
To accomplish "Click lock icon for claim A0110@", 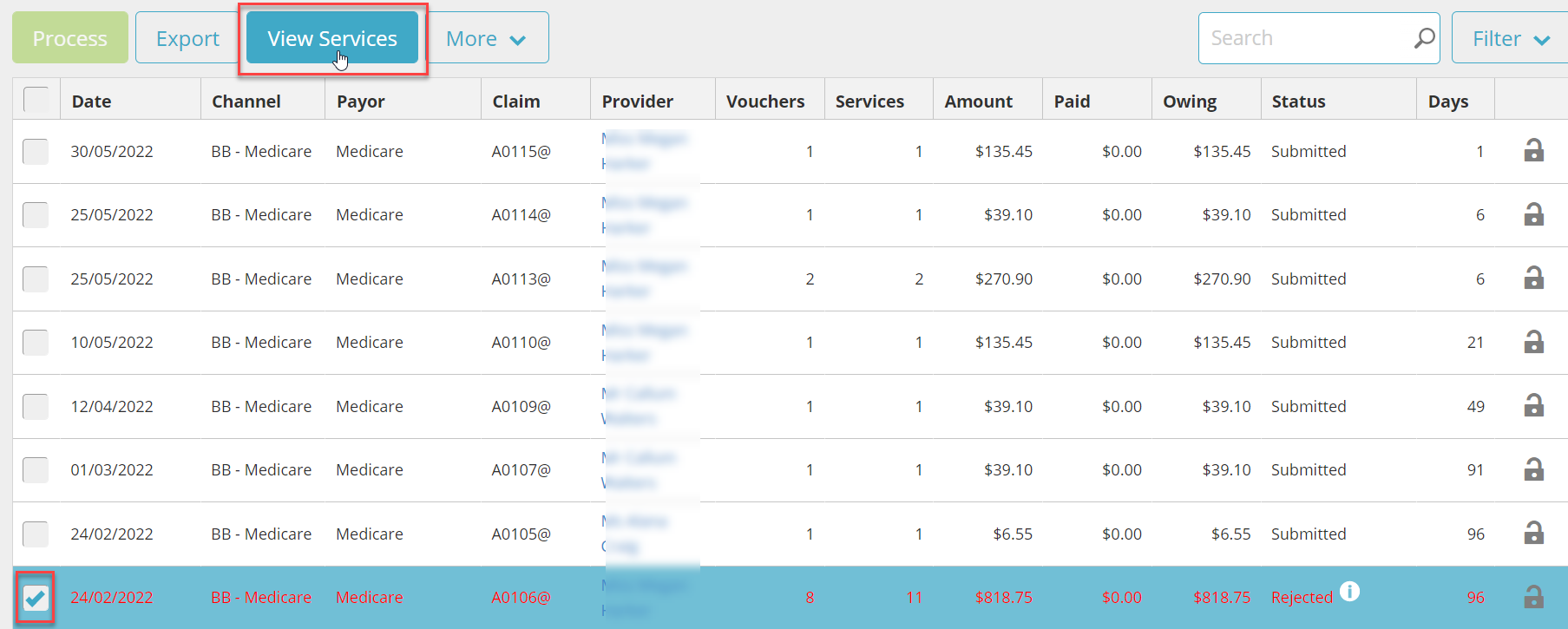I will 1533,341.
